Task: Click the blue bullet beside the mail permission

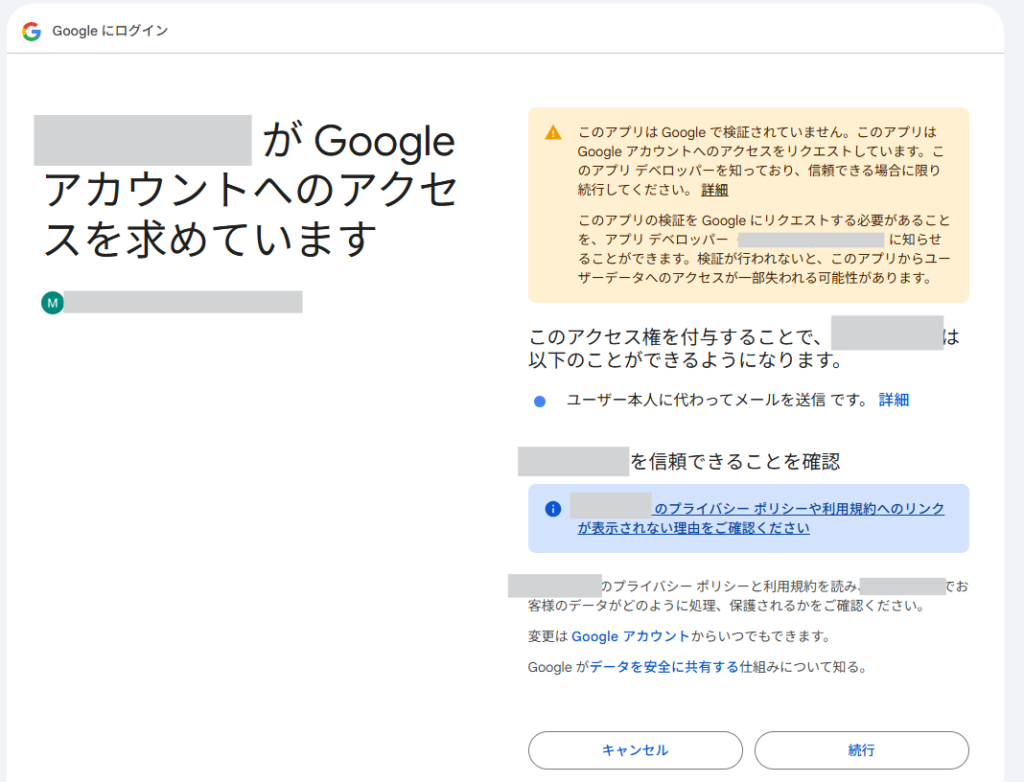Action: 540,401
